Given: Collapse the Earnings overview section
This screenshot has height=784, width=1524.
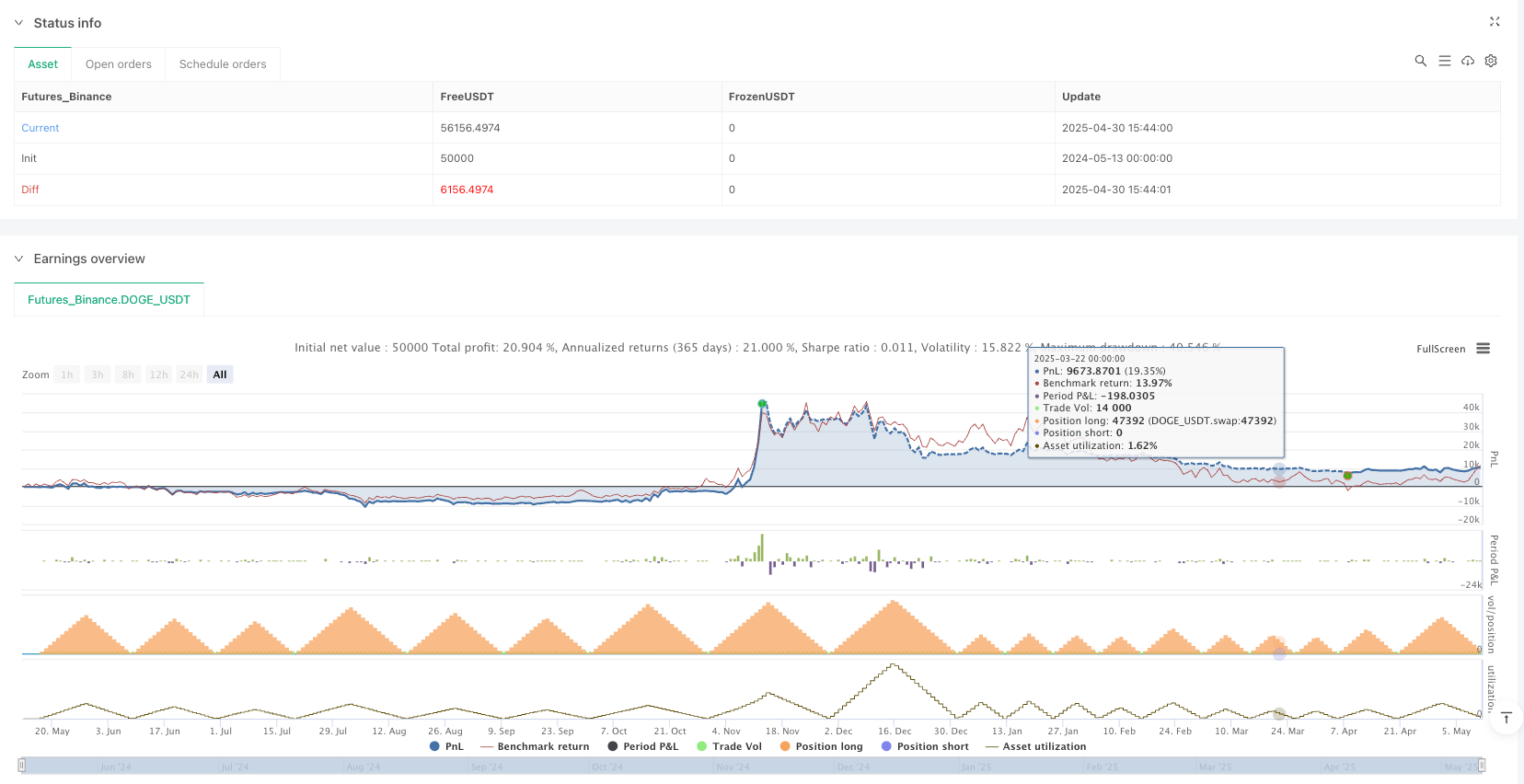Looking at the screenshot, I should 18,259.
